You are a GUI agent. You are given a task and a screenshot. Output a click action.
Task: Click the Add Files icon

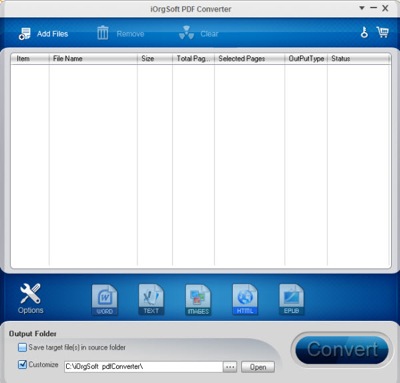pos(25,34)
